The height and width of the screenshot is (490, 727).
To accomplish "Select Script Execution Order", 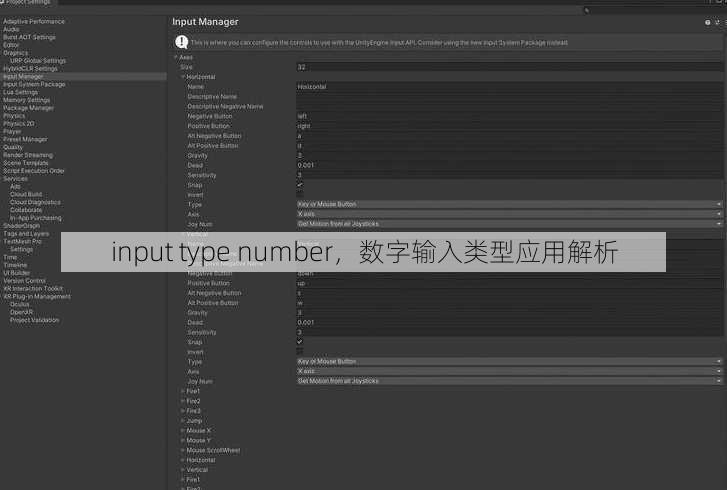I will tap(33, 171).
